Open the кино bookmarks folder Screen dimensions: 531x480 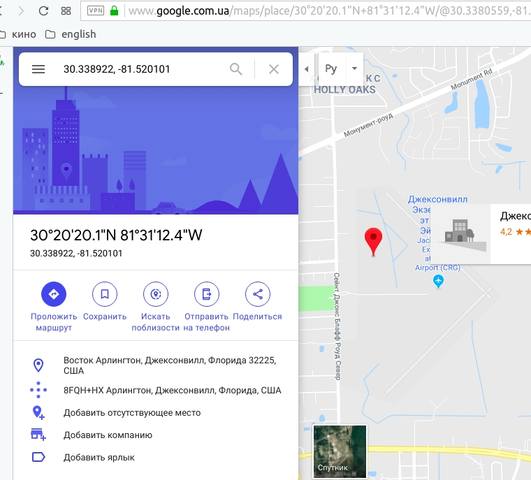[18, 34]
